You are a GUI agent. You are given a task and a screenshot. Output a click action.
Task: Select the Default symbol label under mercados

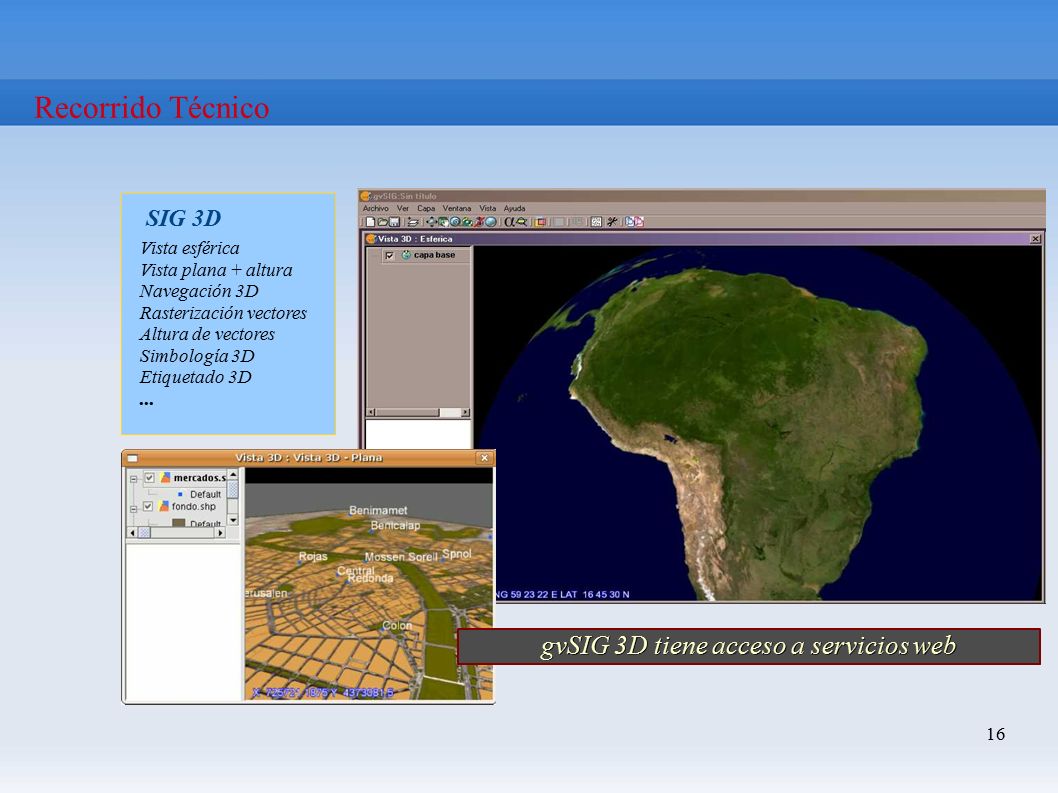[x=205, y=494]
